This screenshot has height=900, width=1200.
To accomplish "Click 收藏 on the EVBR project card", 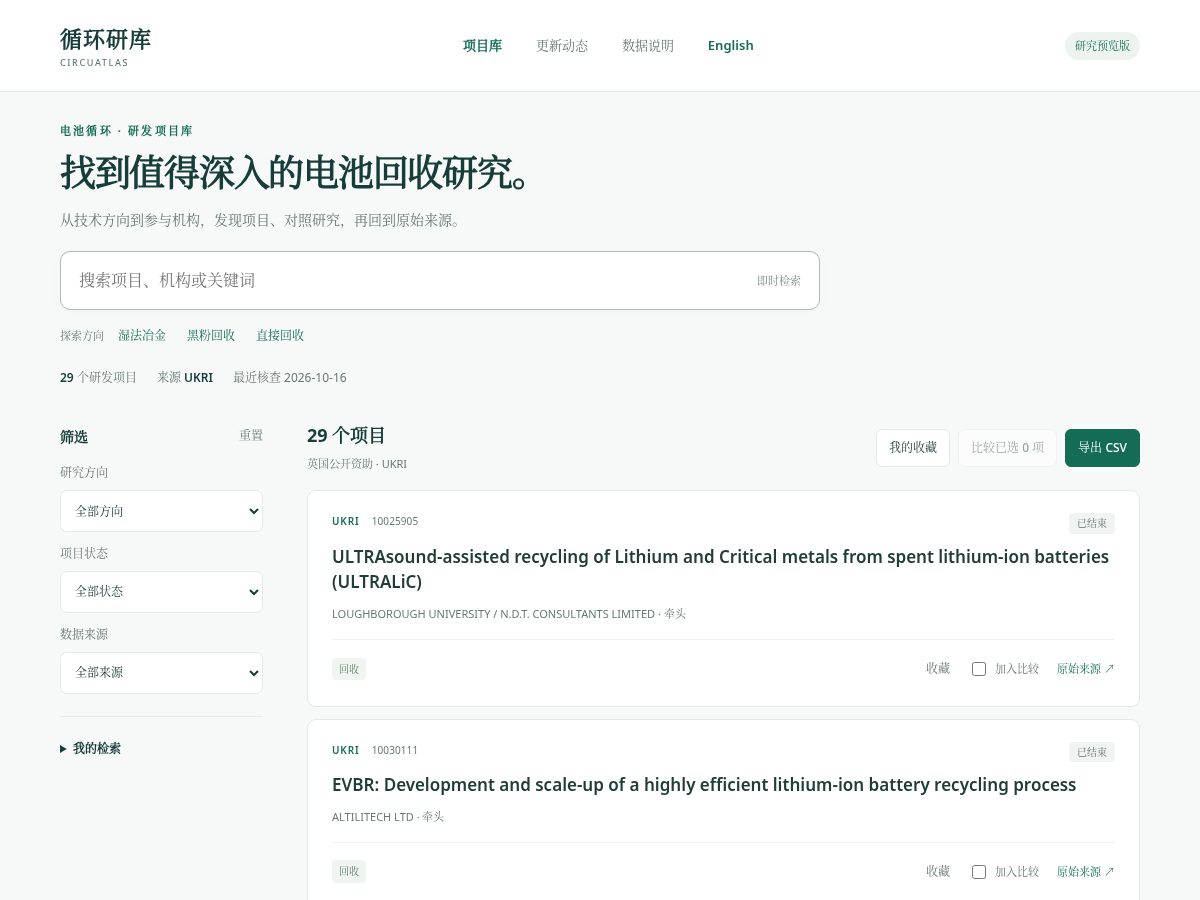I will click(938, 872).
